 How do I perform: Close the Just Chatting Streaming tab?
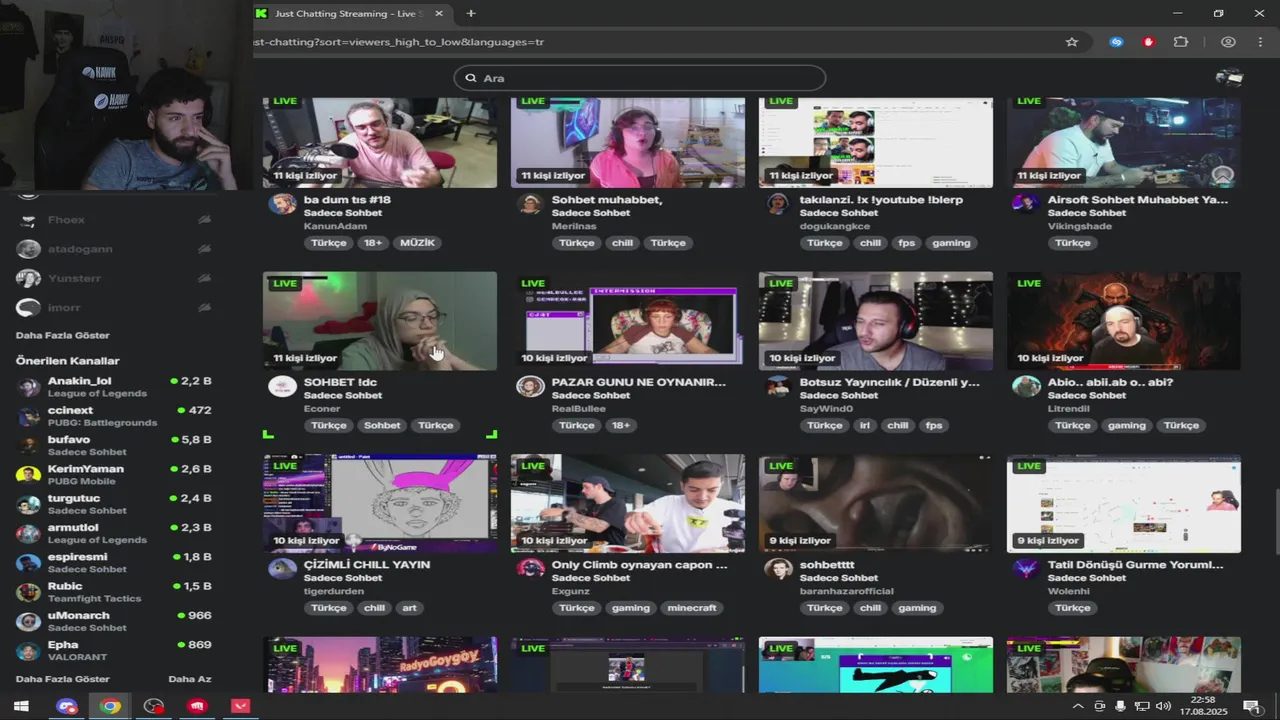coord(438,13)
